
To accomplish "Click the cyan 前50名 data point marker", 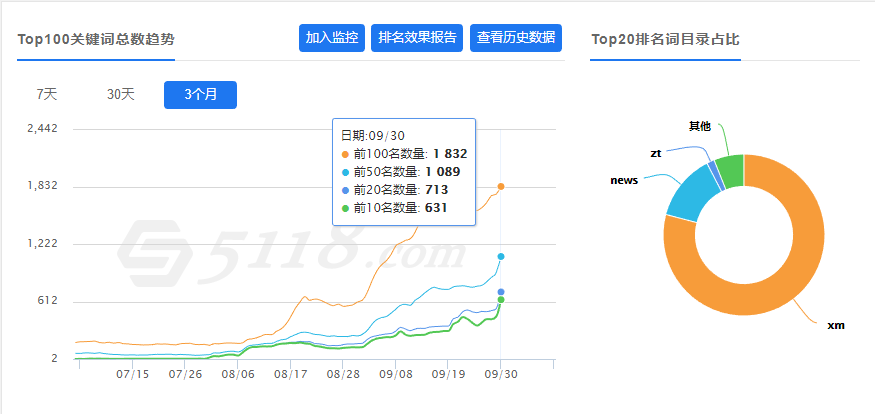I will pos(501,257).
